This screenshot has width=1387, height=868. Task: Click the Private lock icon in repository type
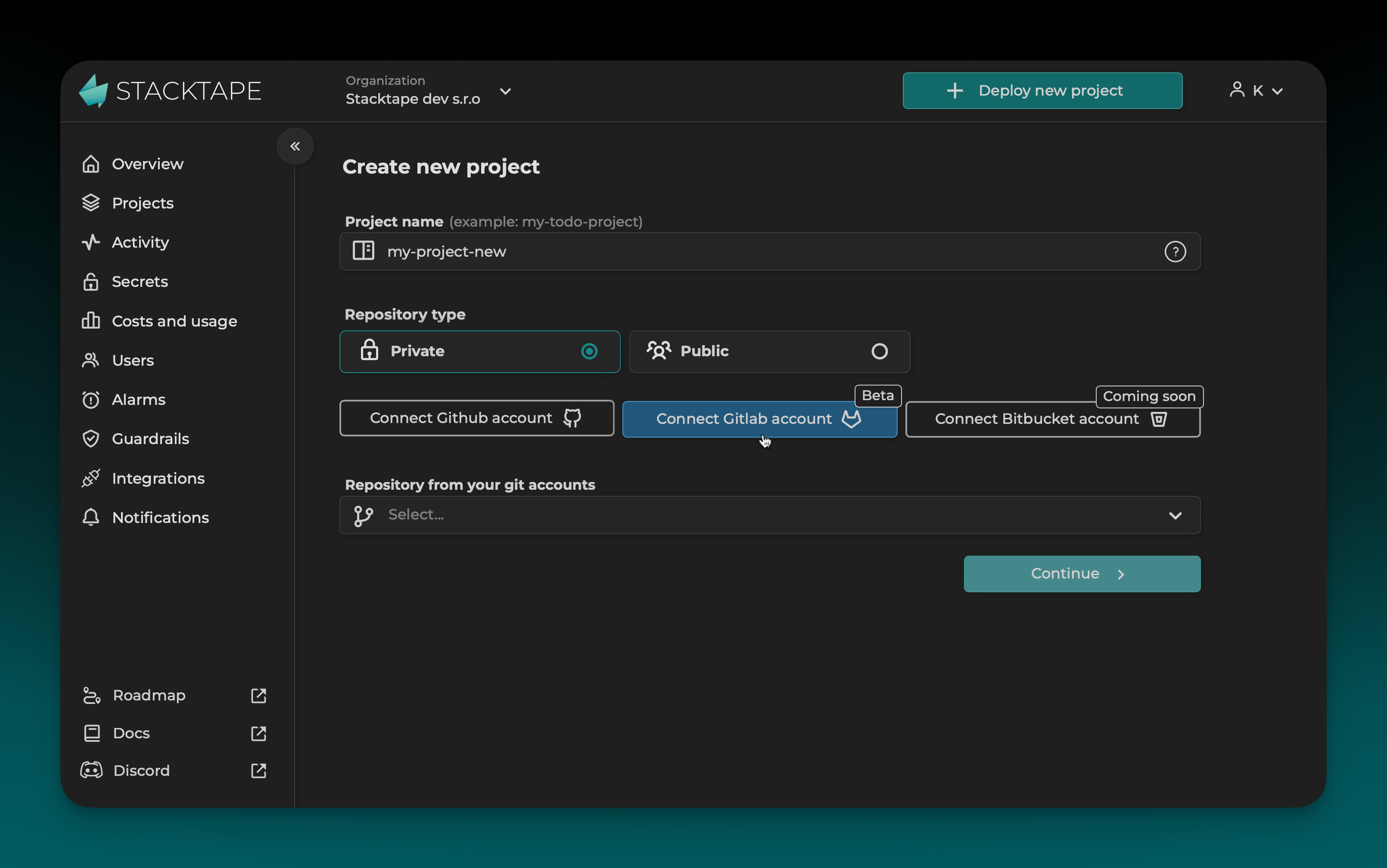[x=369, y=350]
